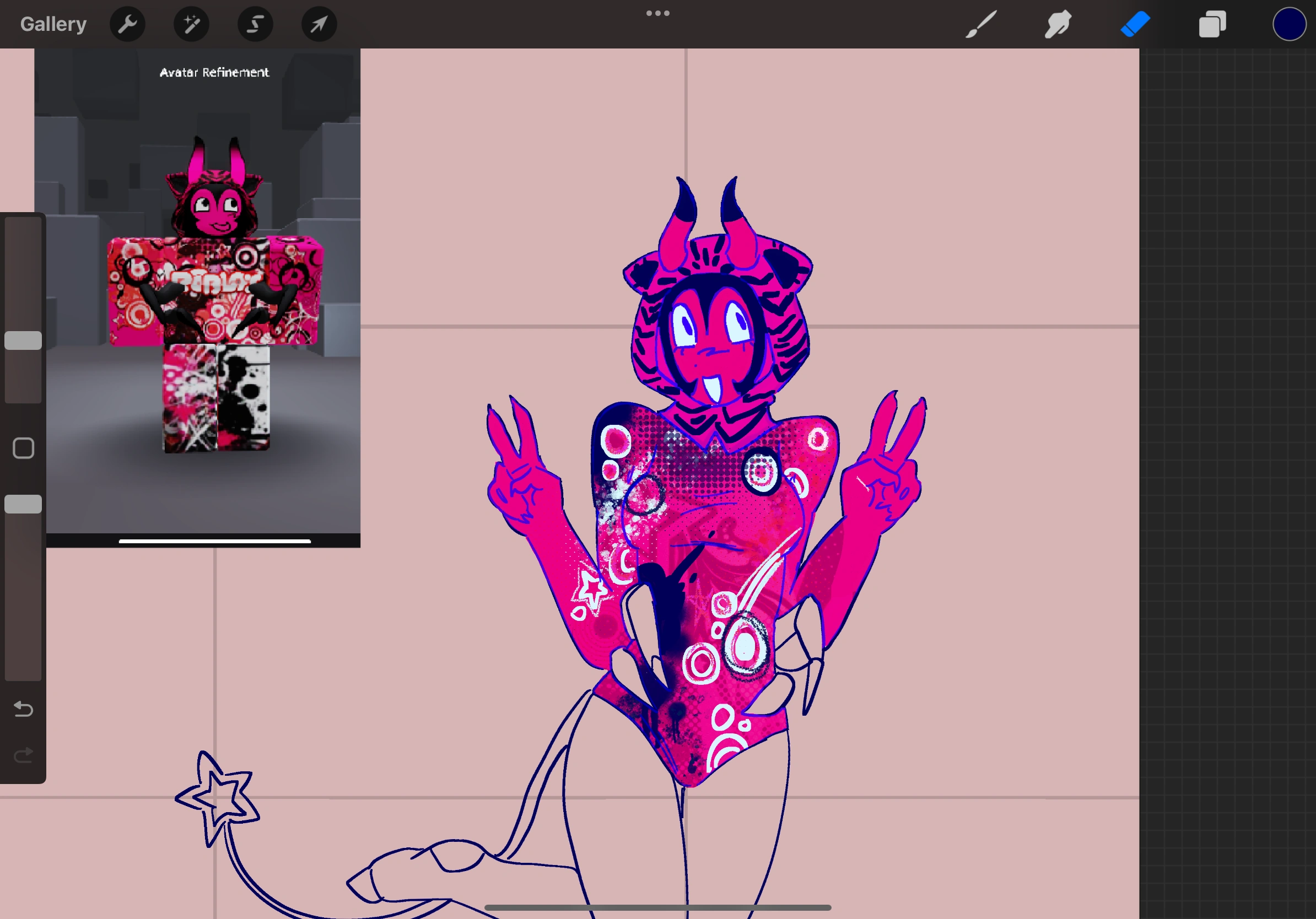Tap the iPad home indicator bar
The image size is (1316, 919).
pyautogui.click(x=658, y=907)
